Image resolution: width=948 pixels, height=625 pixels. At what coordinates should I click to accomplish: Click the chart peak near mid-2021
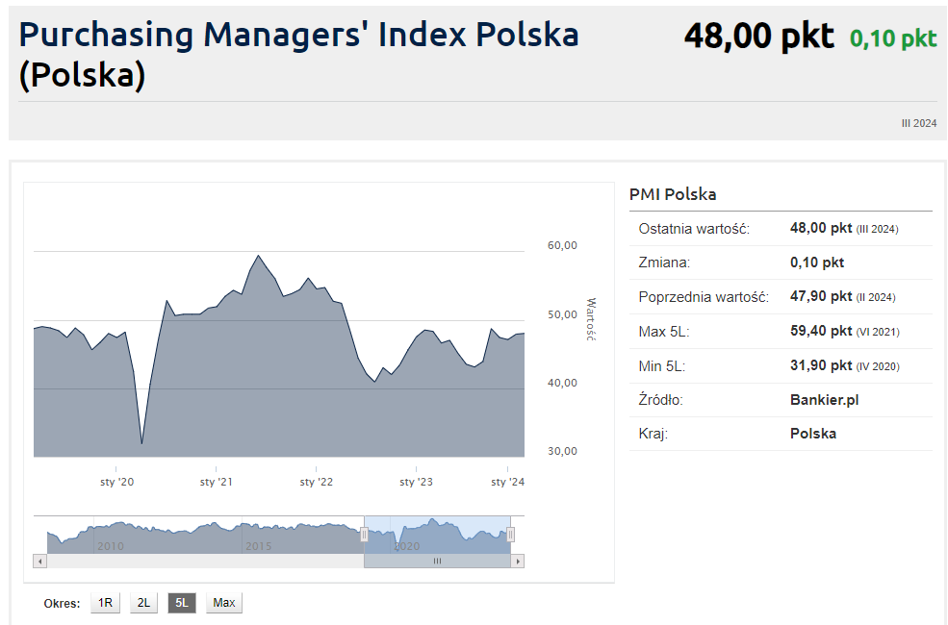(x=259, y=256)
